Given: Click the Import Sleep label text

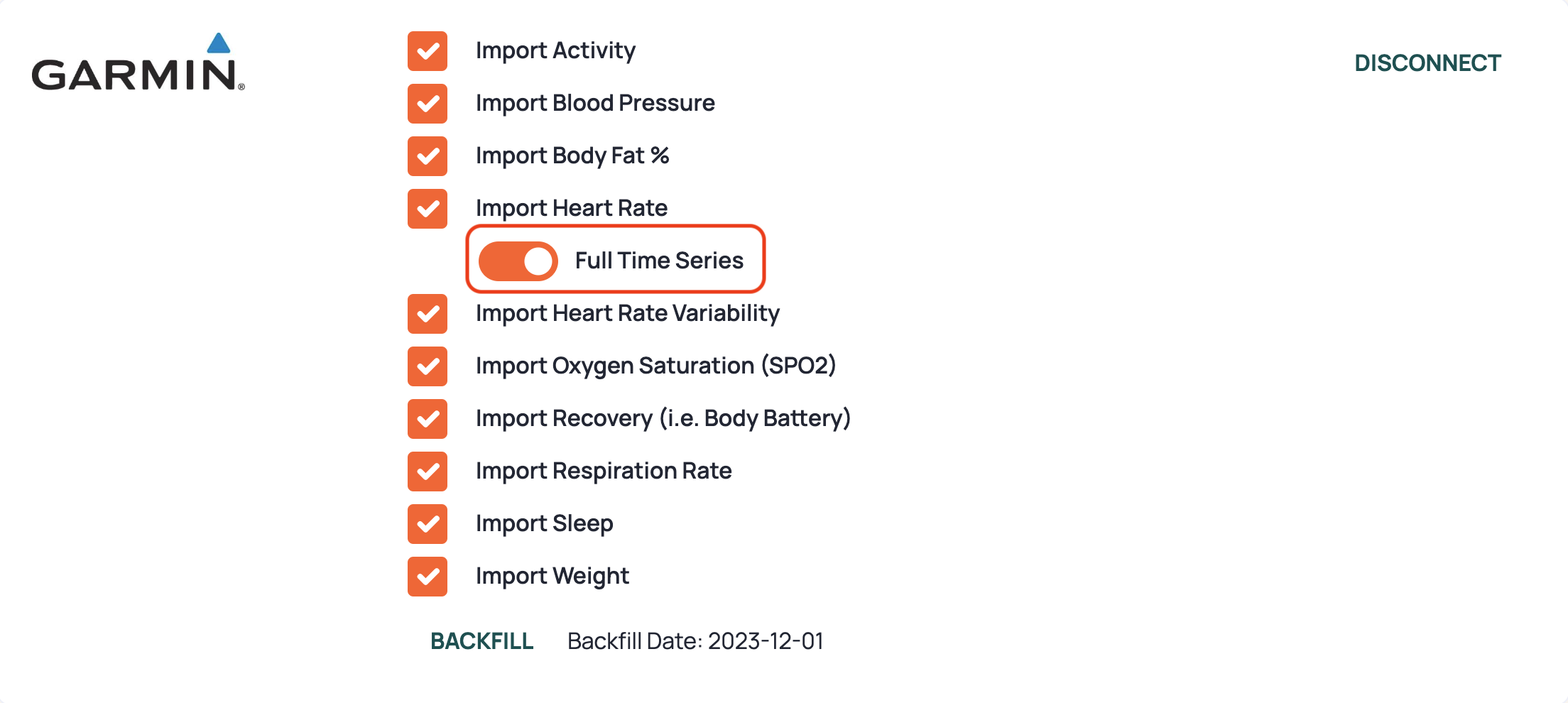Looking at the screenshot, I should click(545, 524).
